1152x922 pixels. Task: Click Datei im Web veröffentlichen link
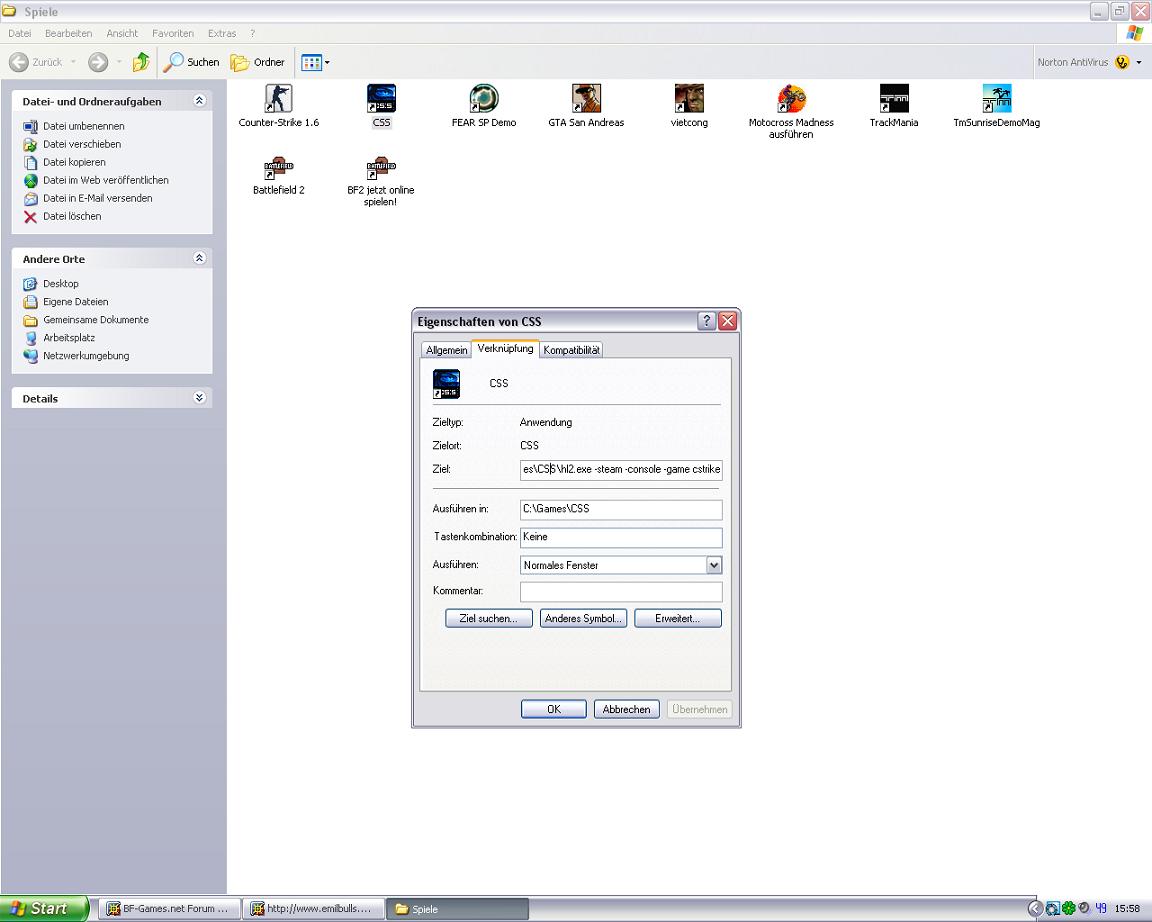click(106, 180)
